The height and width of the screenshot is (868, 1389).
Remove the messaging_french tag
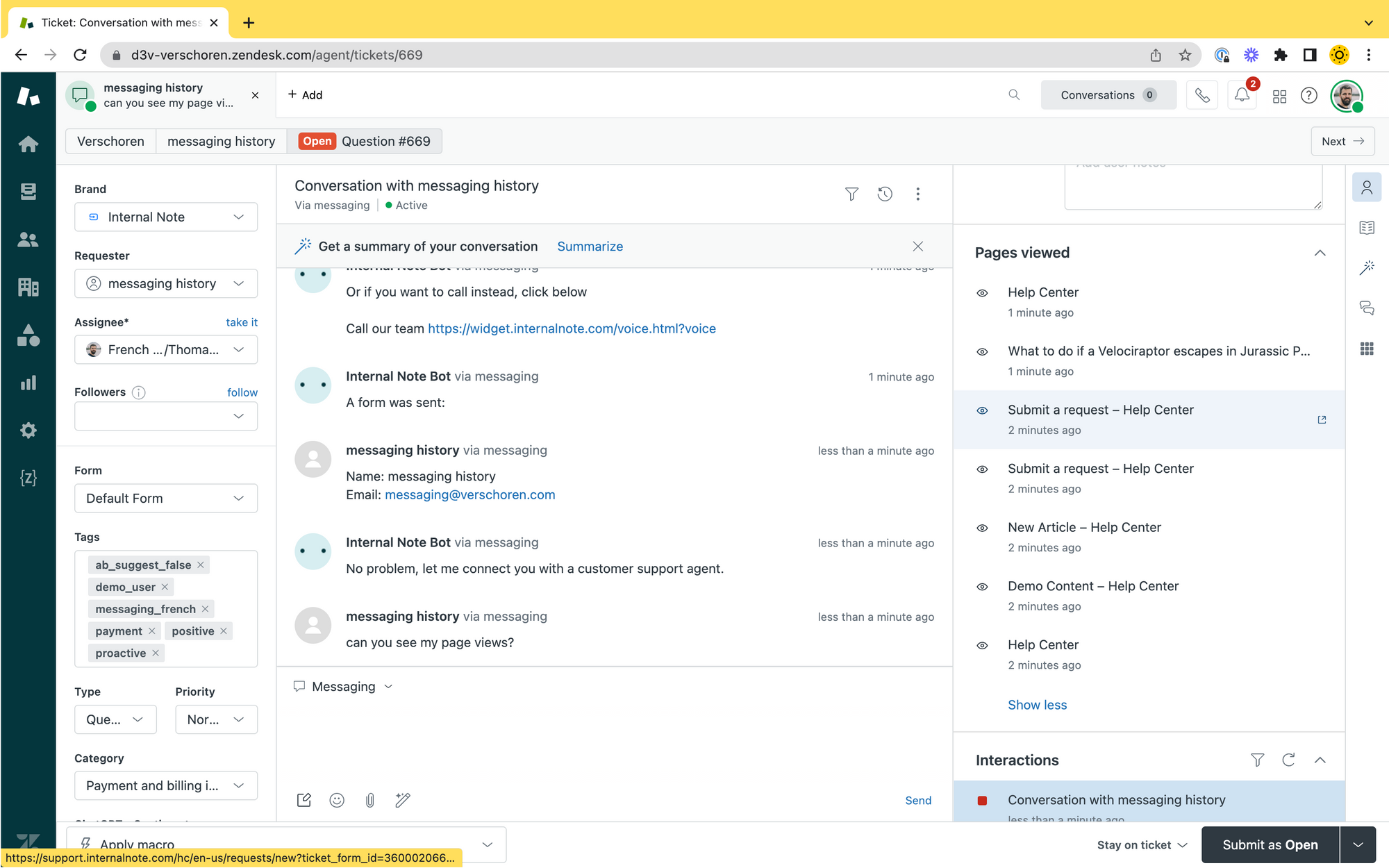pyautogui.click(x=205, y=609)
